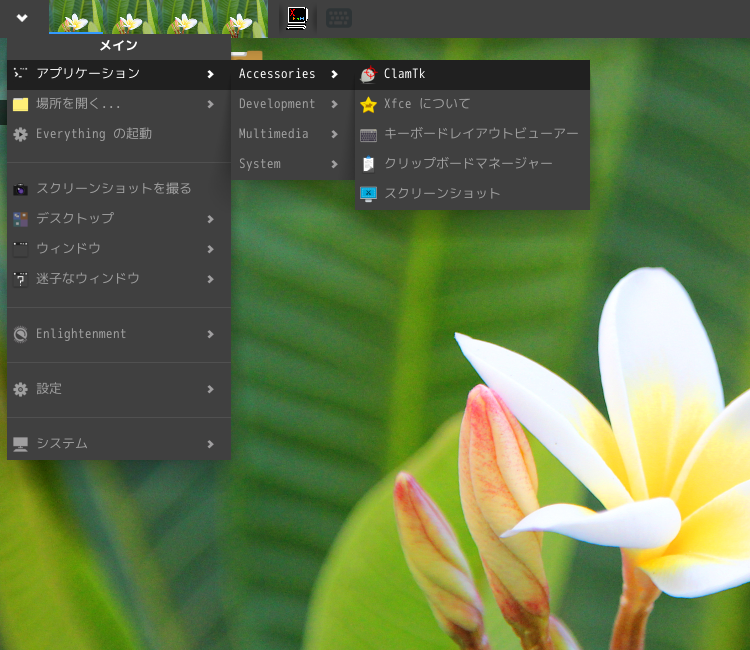Open the 迷子なウィンドウ menu entry

point(119,279)
